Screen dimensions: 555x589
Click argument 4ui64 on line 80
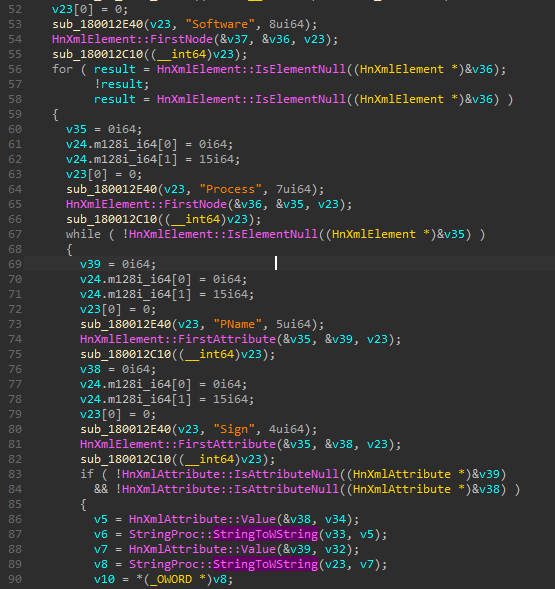(286, 429)
